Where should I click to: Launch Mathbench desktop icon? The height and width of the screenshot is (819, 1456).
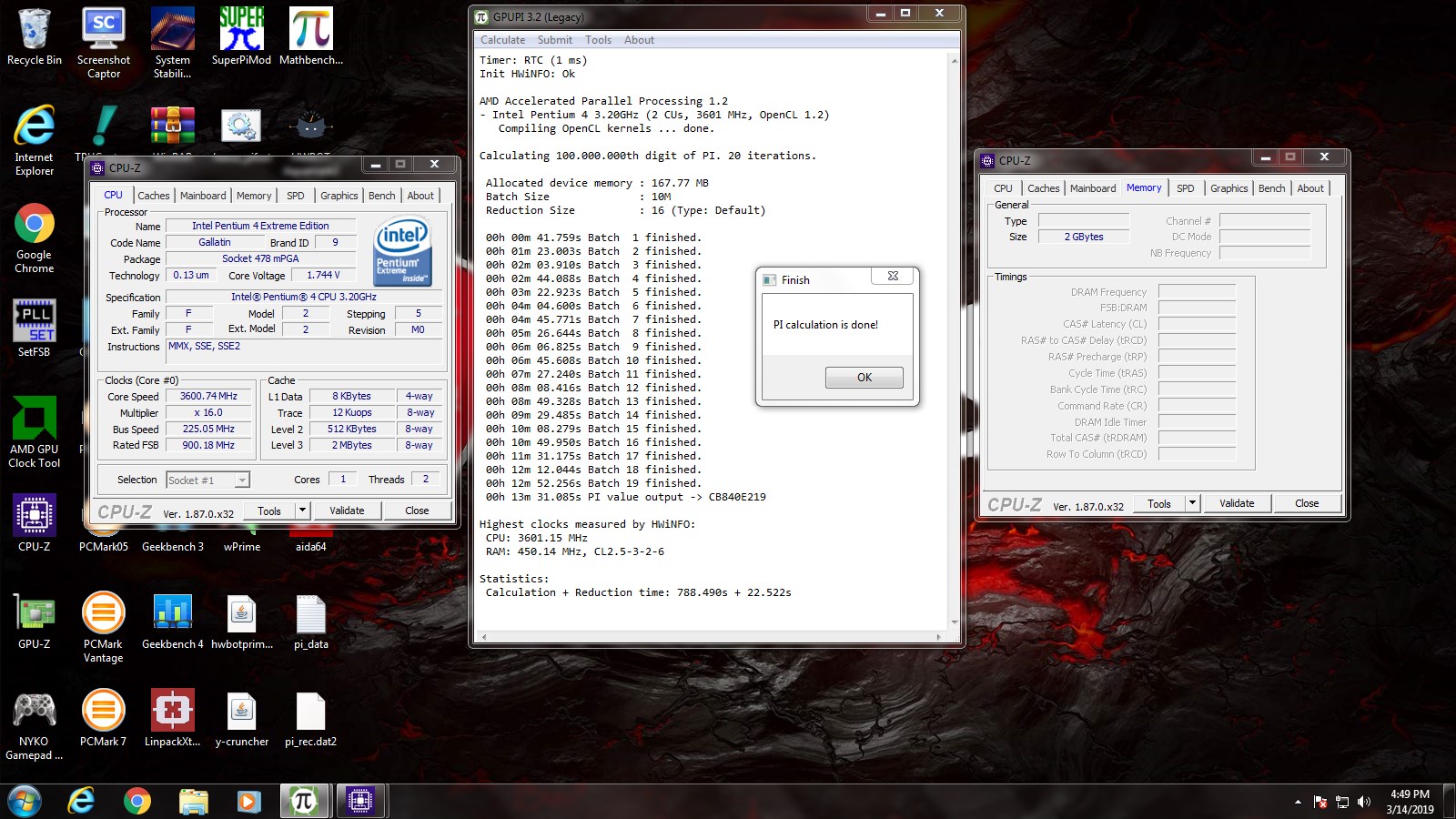tap(311, 37)
